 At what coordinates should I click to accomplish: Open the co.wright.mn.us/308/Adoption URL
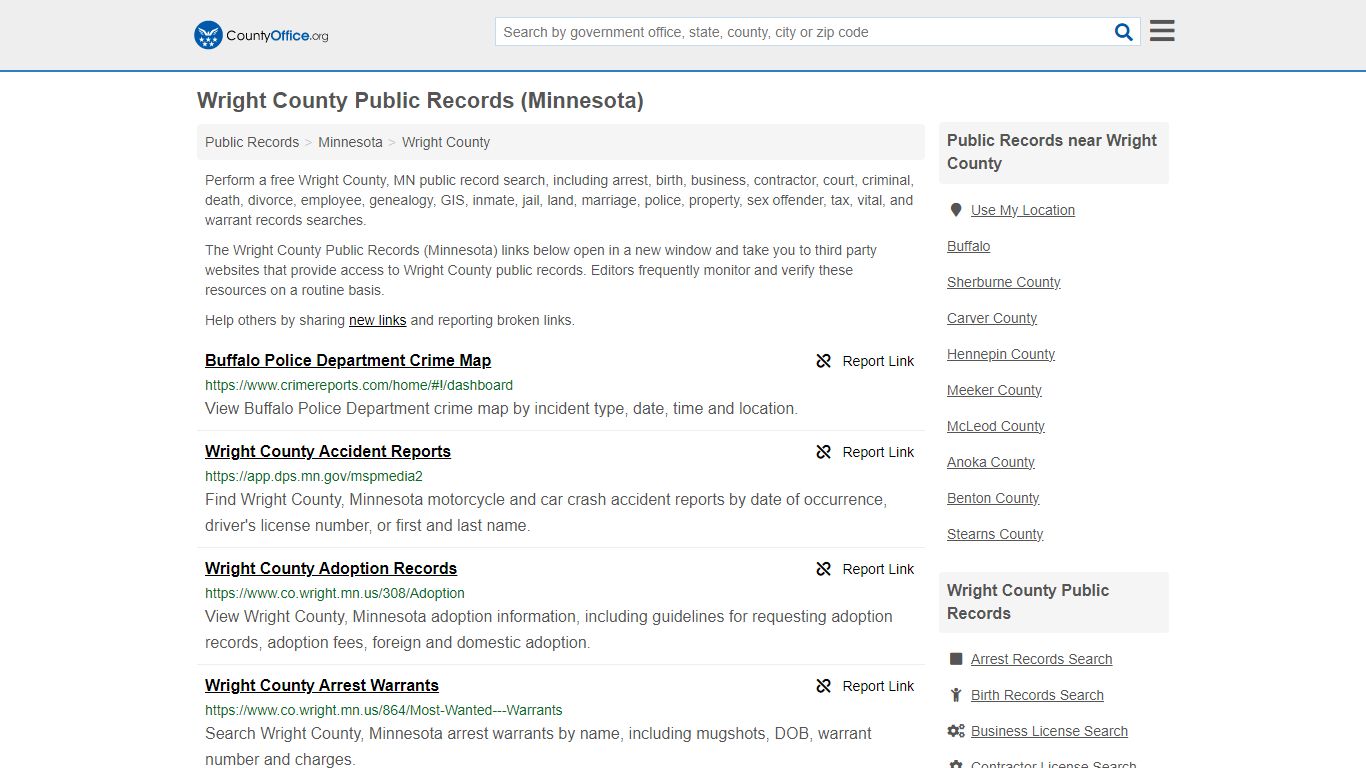point(335,593)
